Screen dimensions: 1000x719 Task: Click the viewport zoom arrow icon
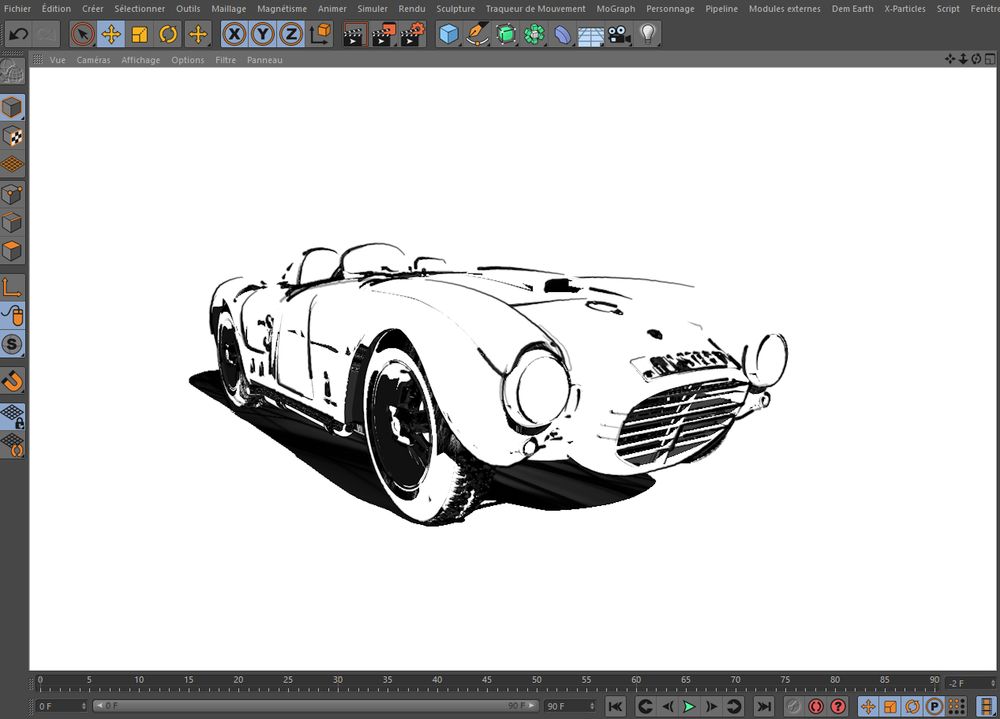coord(963,59)
